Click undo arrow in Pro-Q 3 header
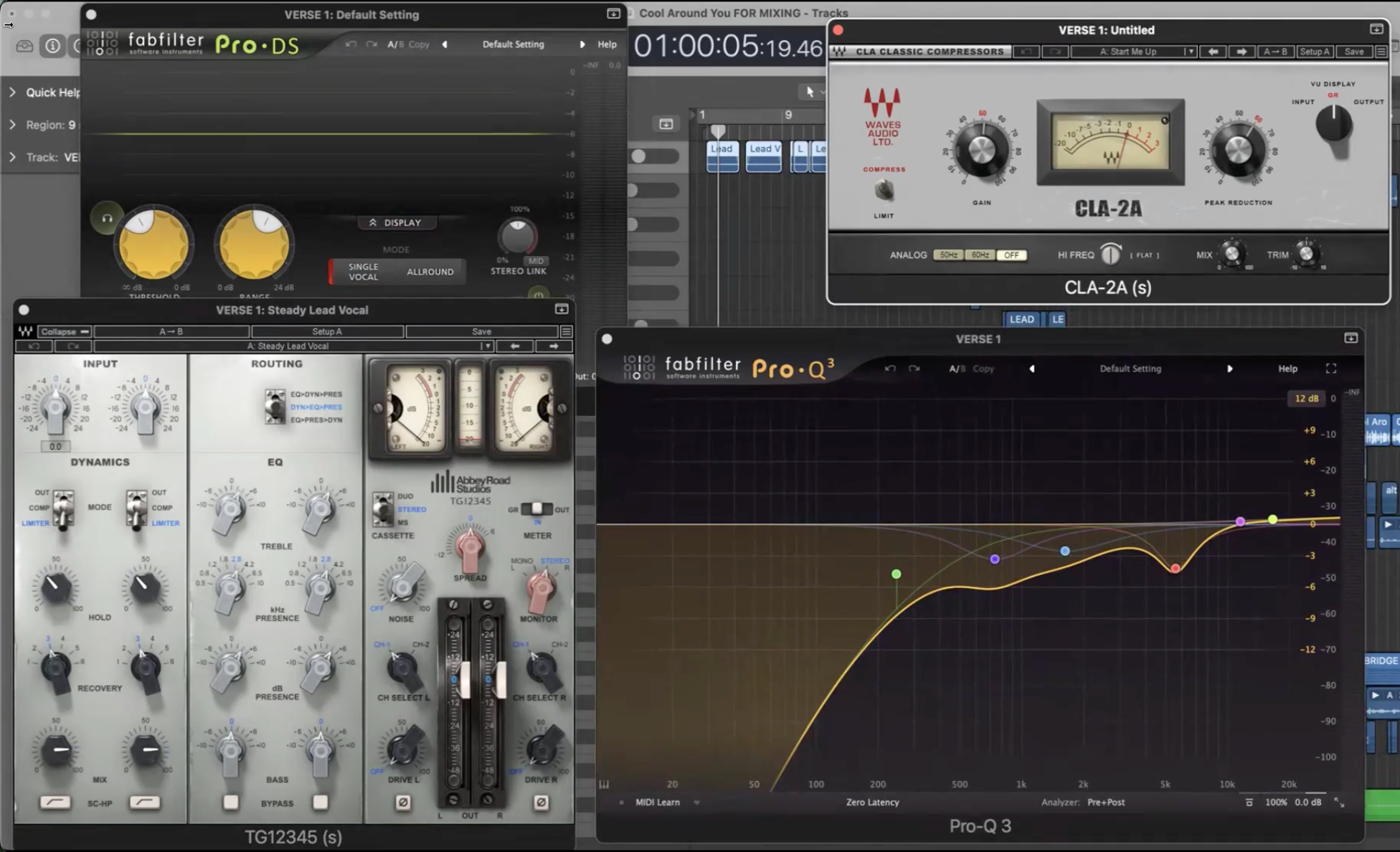The image size is (1400, 852). pyautogui.click(x=890, y=369)
